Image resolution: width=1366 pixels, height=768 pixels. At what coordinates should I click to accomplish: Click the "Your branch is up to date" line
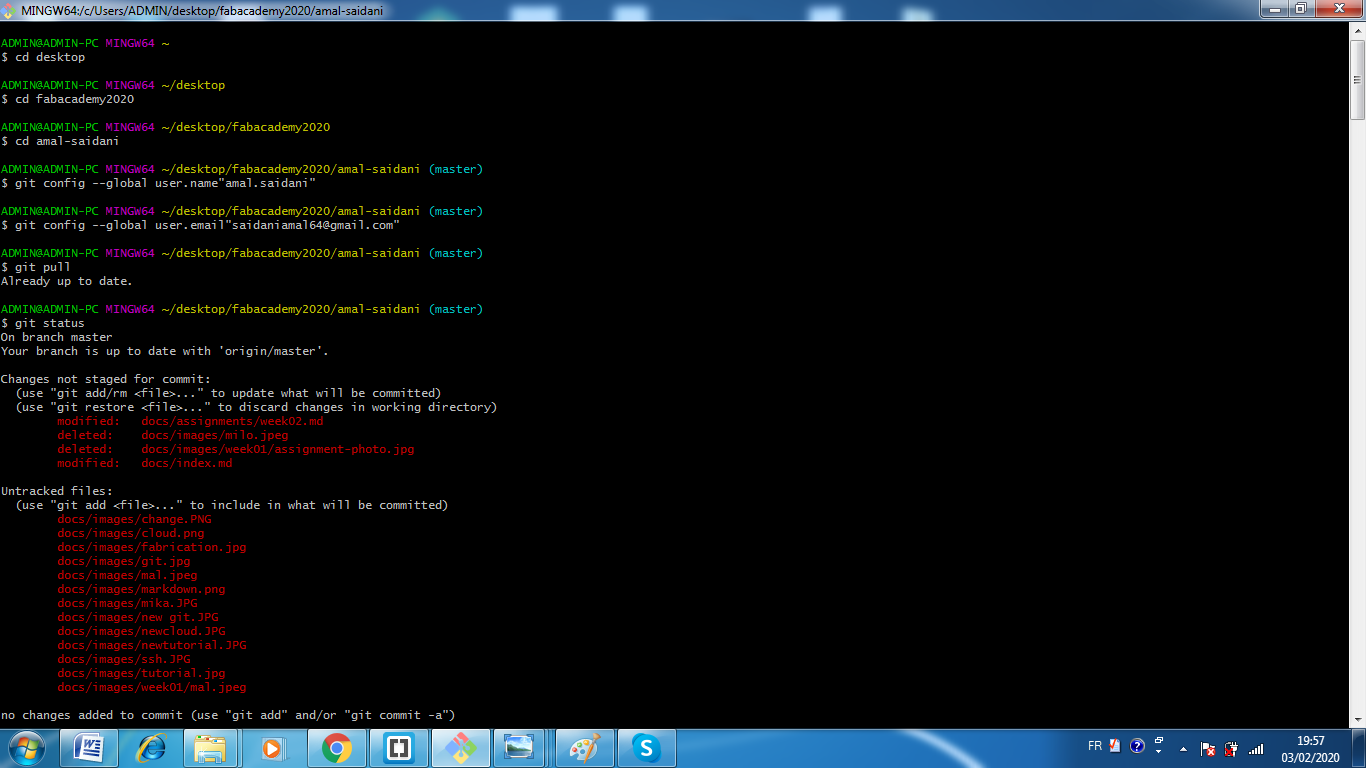(165, 351)
